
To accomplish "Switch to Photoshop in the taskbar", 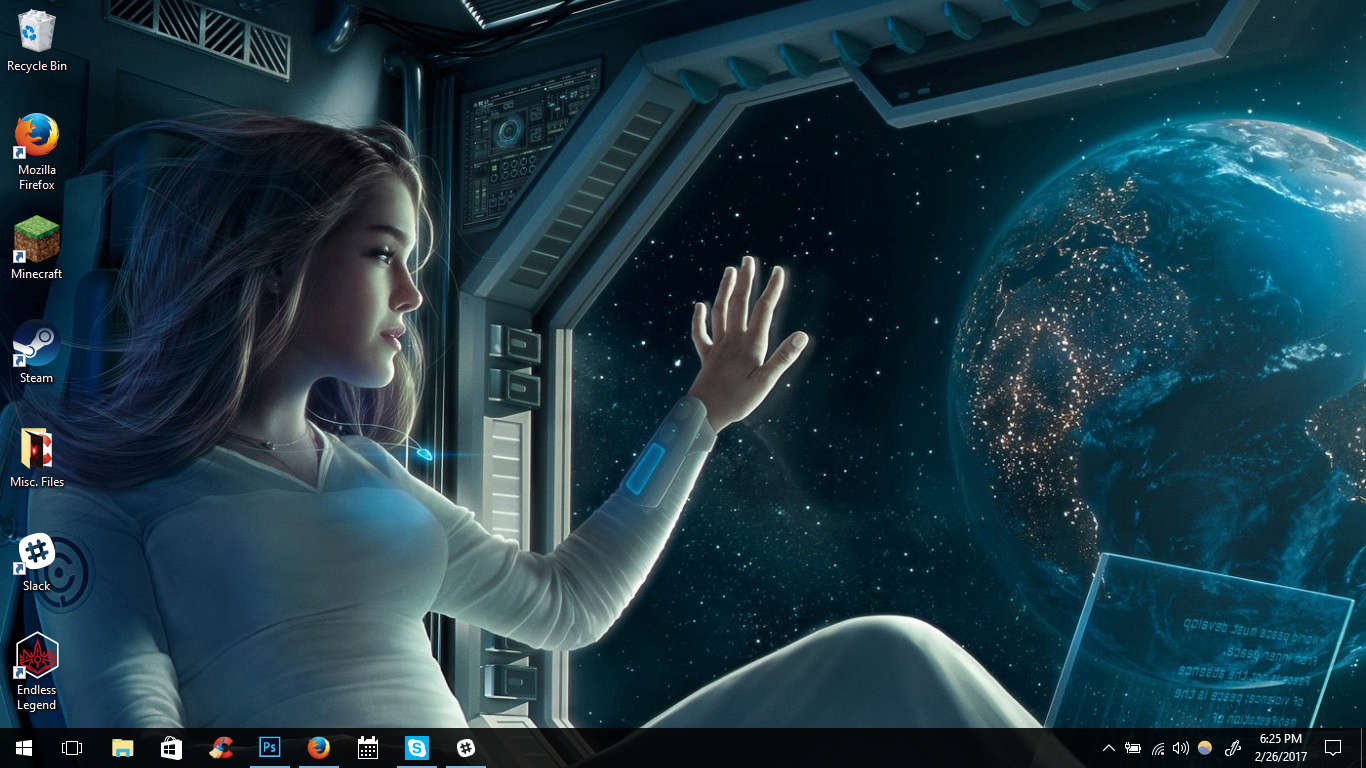I will click(x=269, y=748).
